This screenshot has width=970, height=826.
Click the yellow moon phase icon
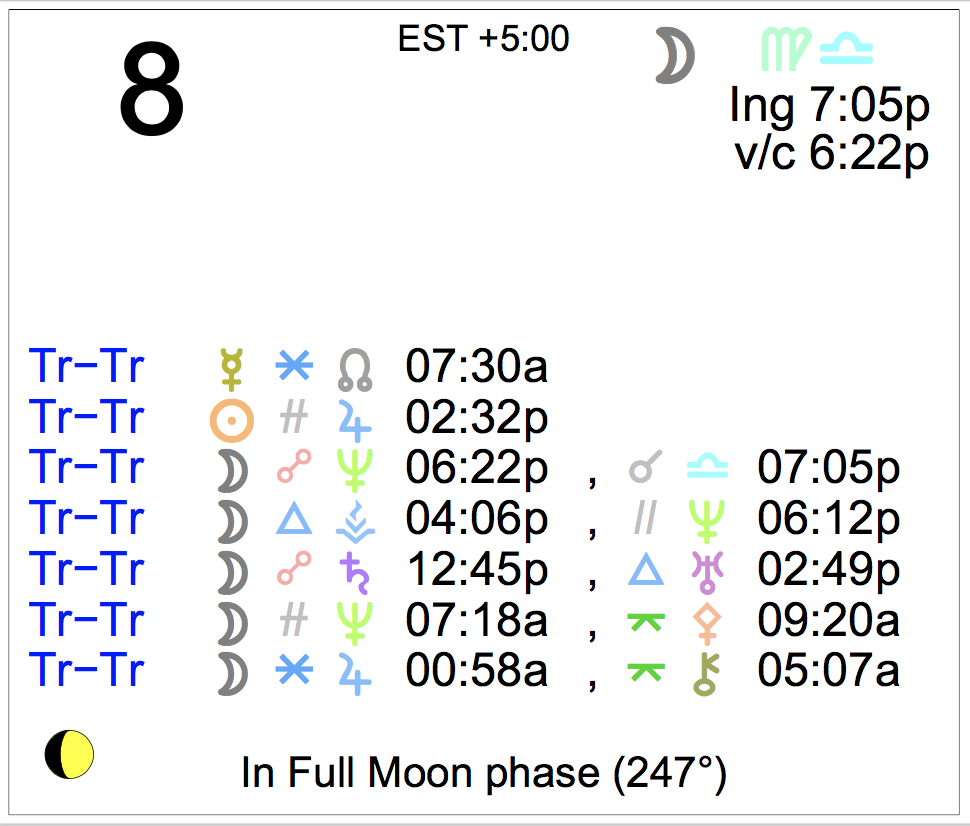[69, 754]
